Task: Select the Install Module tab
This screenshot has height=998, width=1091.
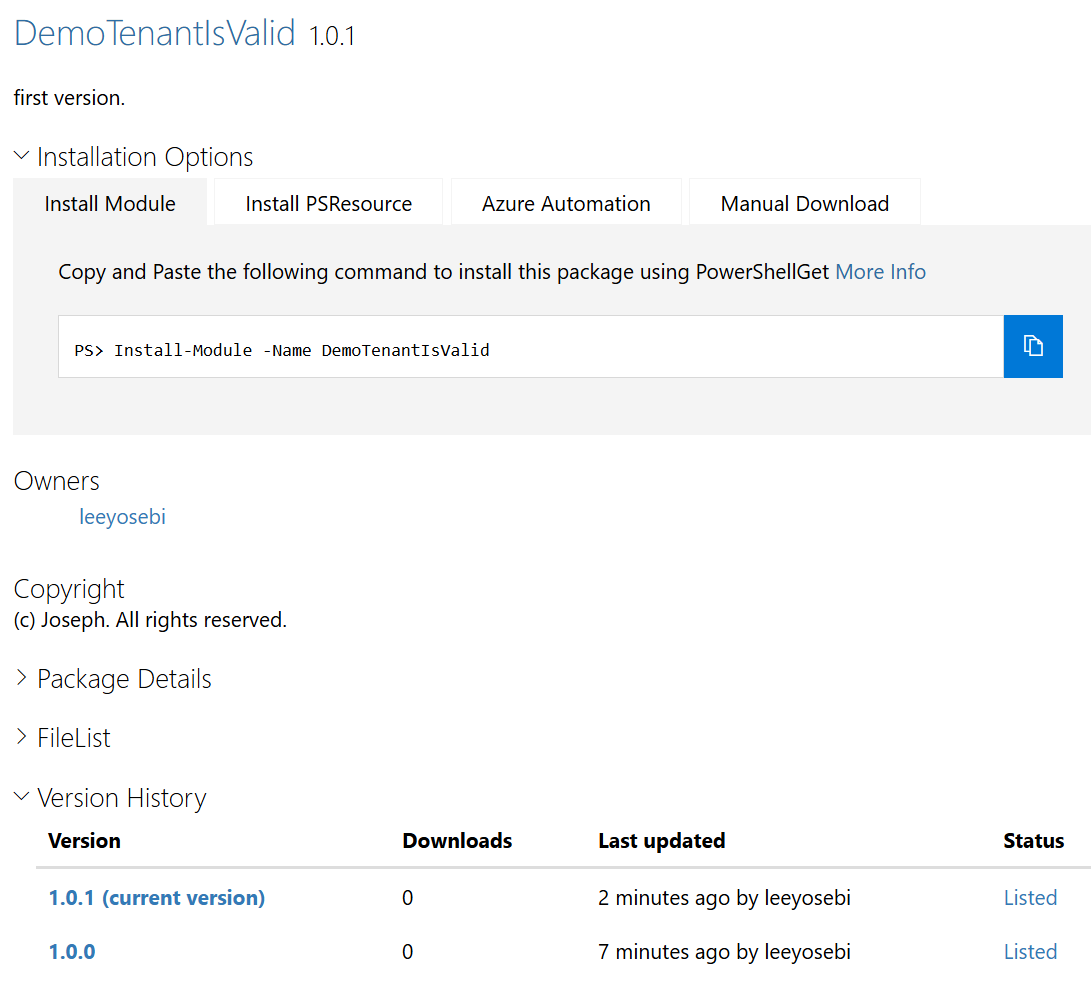Action: [x=110, y=204]
